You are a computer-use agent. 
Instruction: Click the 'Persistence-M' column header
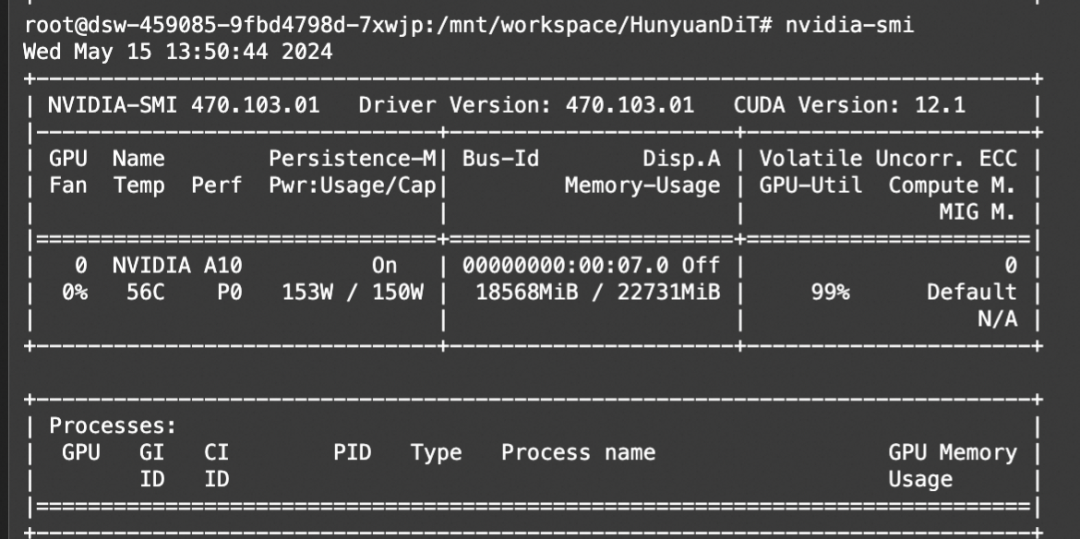[x=353, y=159]
